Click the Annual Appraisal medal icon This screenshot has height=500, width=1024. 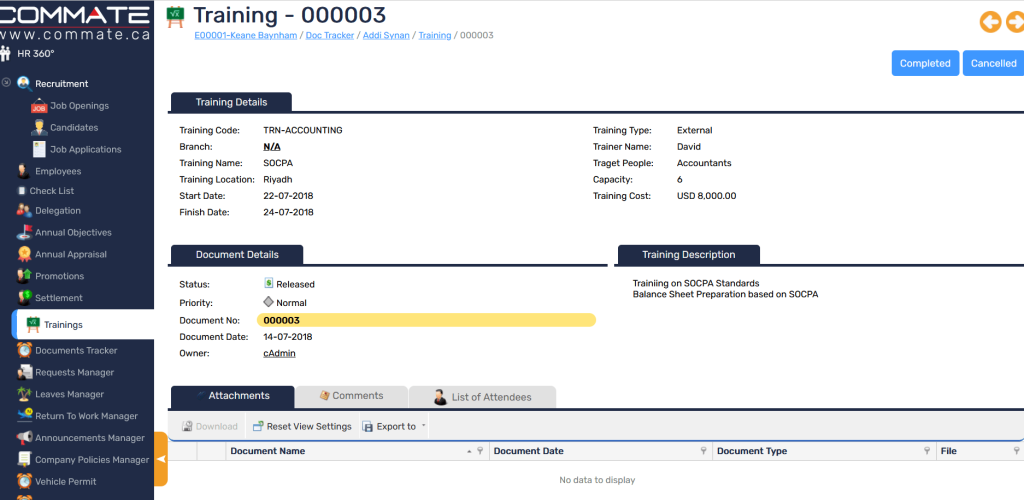pyautogui.click(x=24, y=254)
